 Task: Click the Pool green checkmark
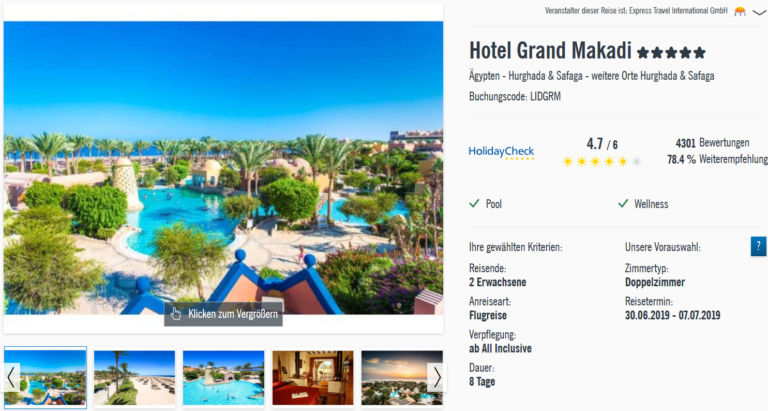point(474,203)
